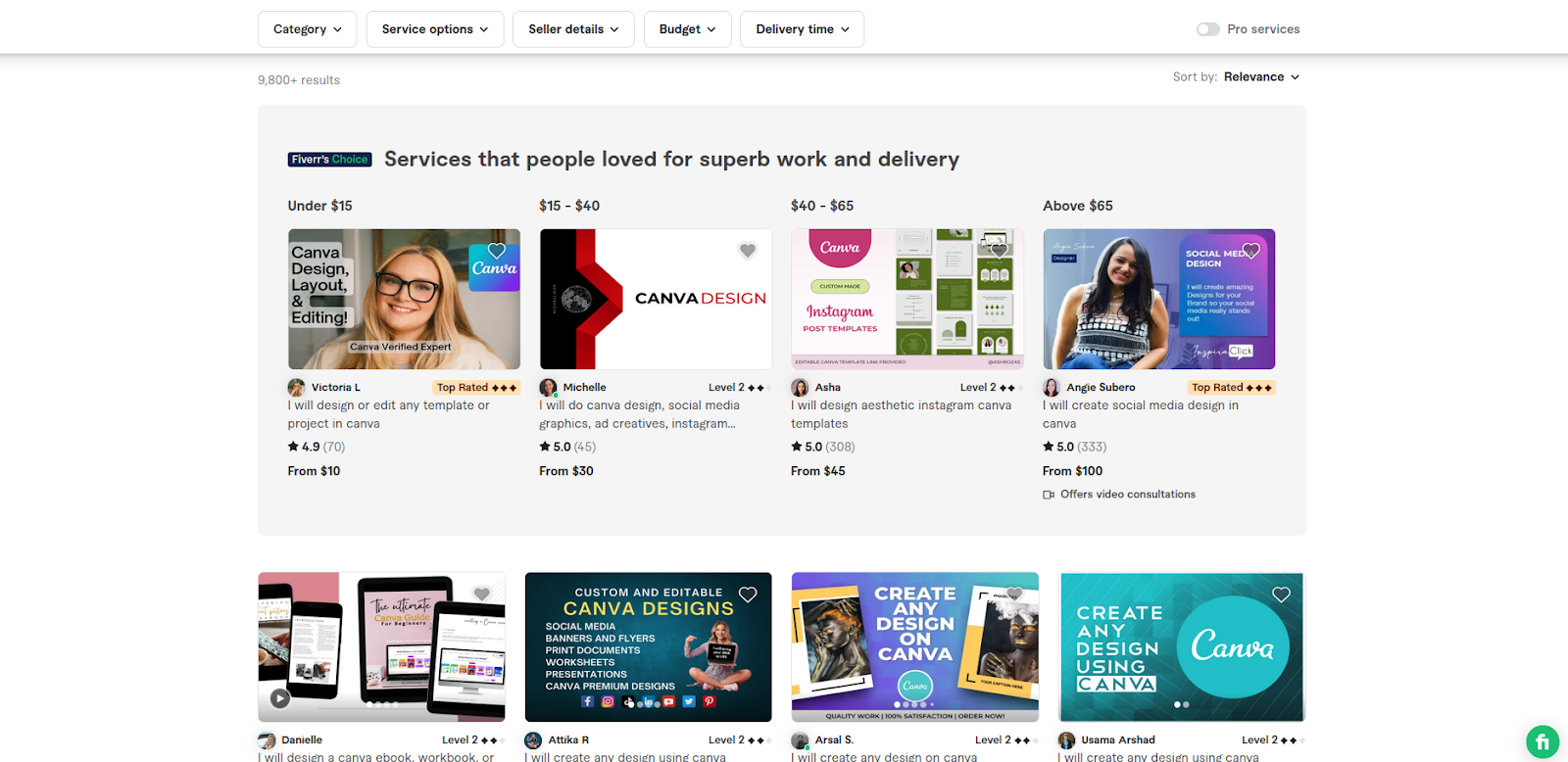This screenshot has height=762, width=1568.
Task: Expand the Service options filter
Action: [x=435, y=29]
